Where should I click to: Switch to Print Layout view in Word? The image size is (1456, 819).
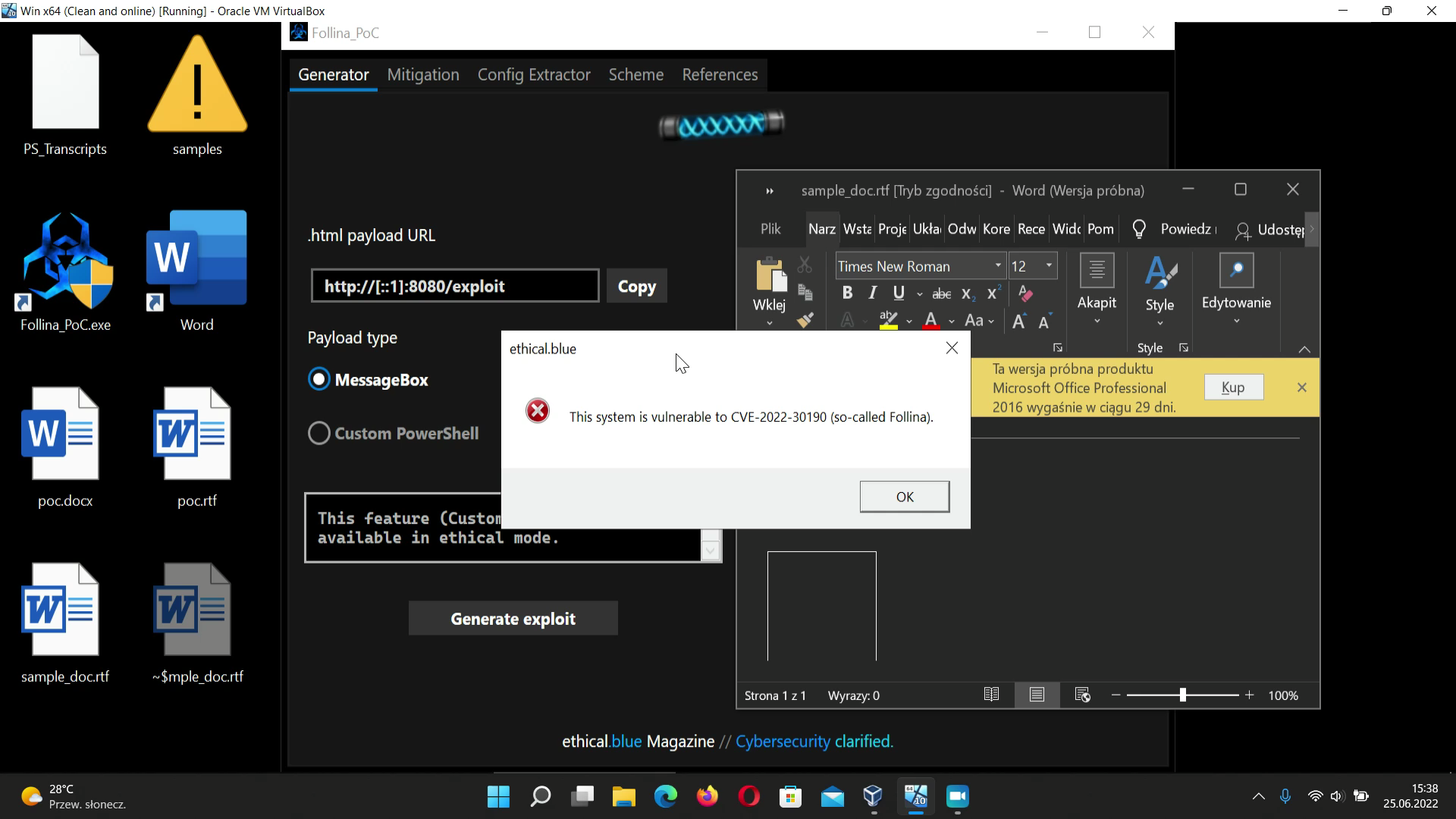[1037, 695]
